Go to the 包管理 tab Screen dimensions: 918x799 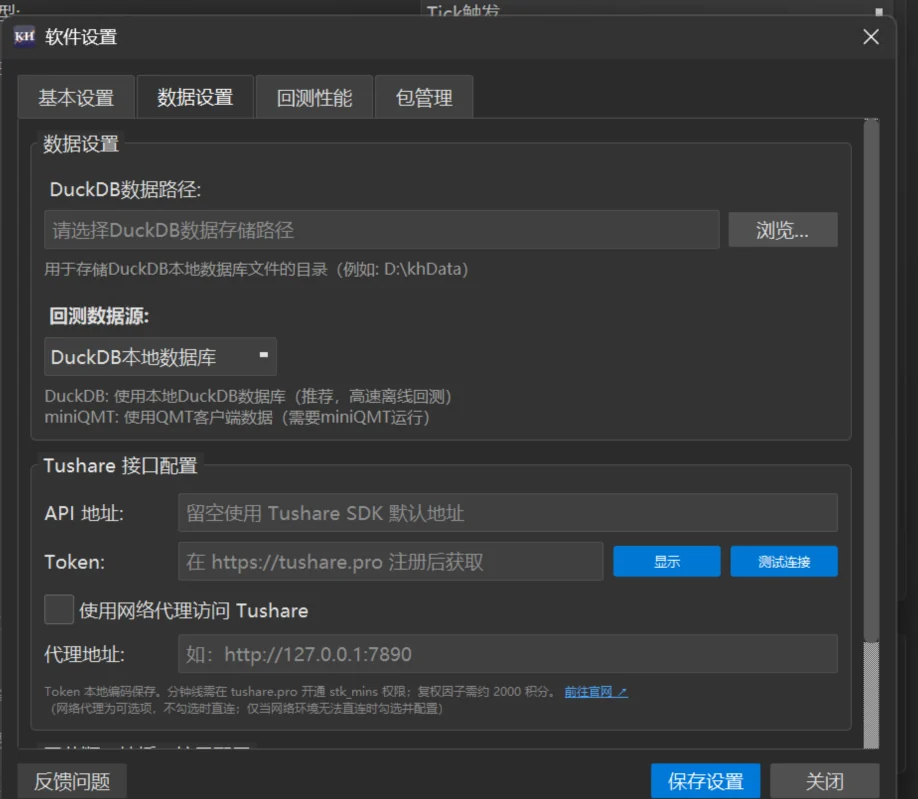[x=424, y=97]
